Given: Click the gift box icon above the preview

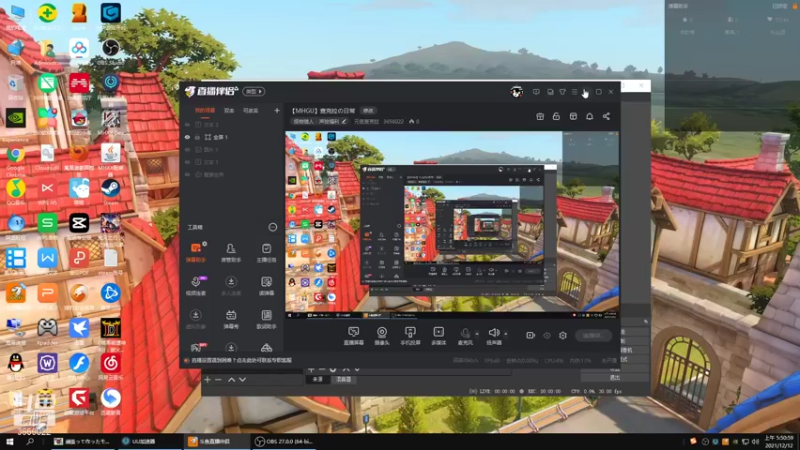Looking at the screenshot, I should (x=540, y=116).
